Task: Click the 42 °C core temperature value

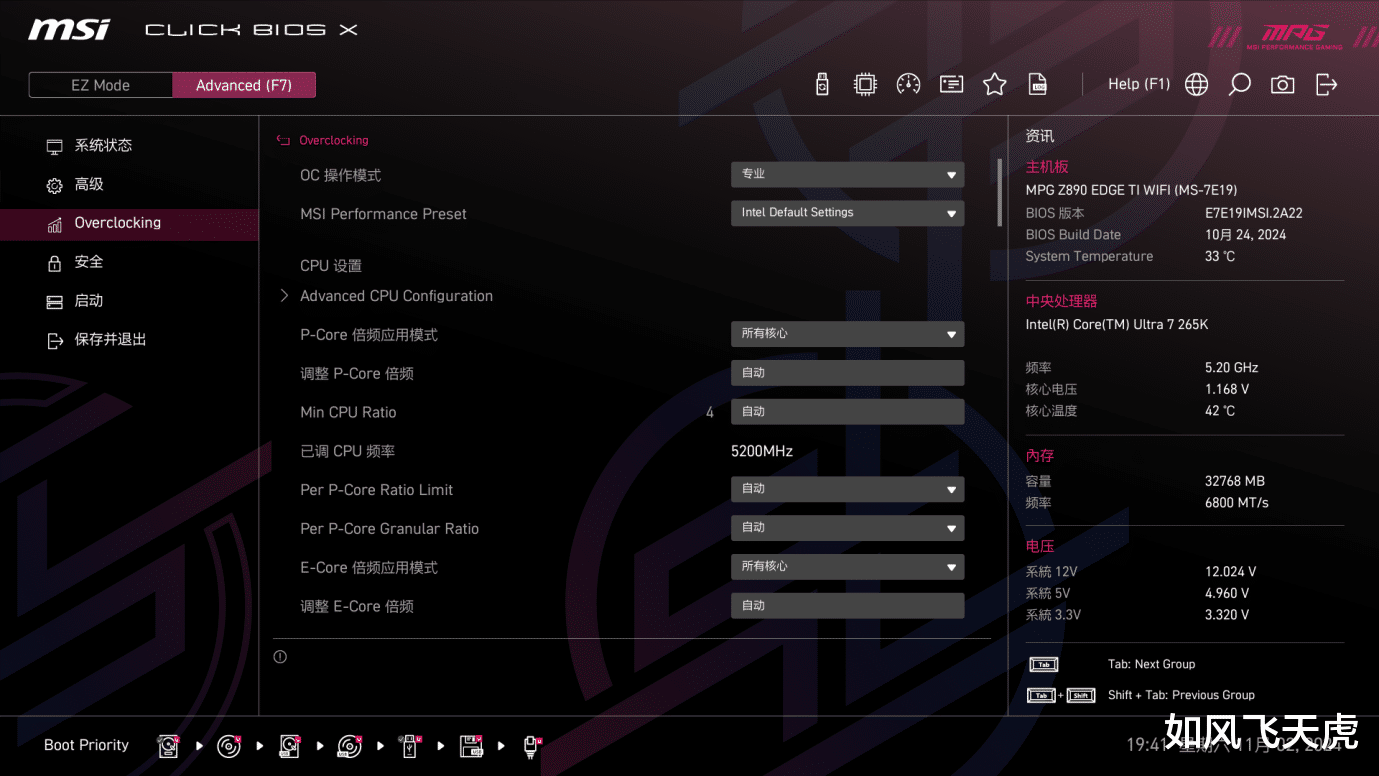Action: click(1220, 411)
